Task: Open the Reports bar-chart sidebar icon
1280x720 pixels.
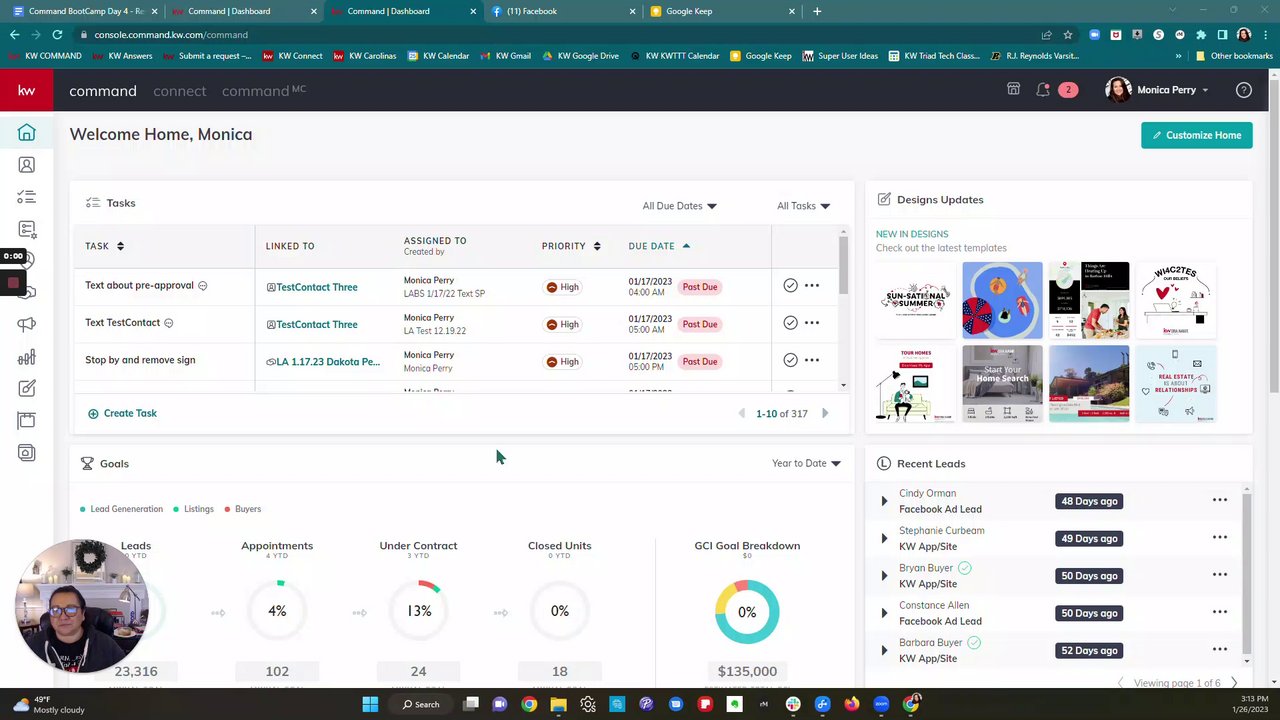Action: 27,357
